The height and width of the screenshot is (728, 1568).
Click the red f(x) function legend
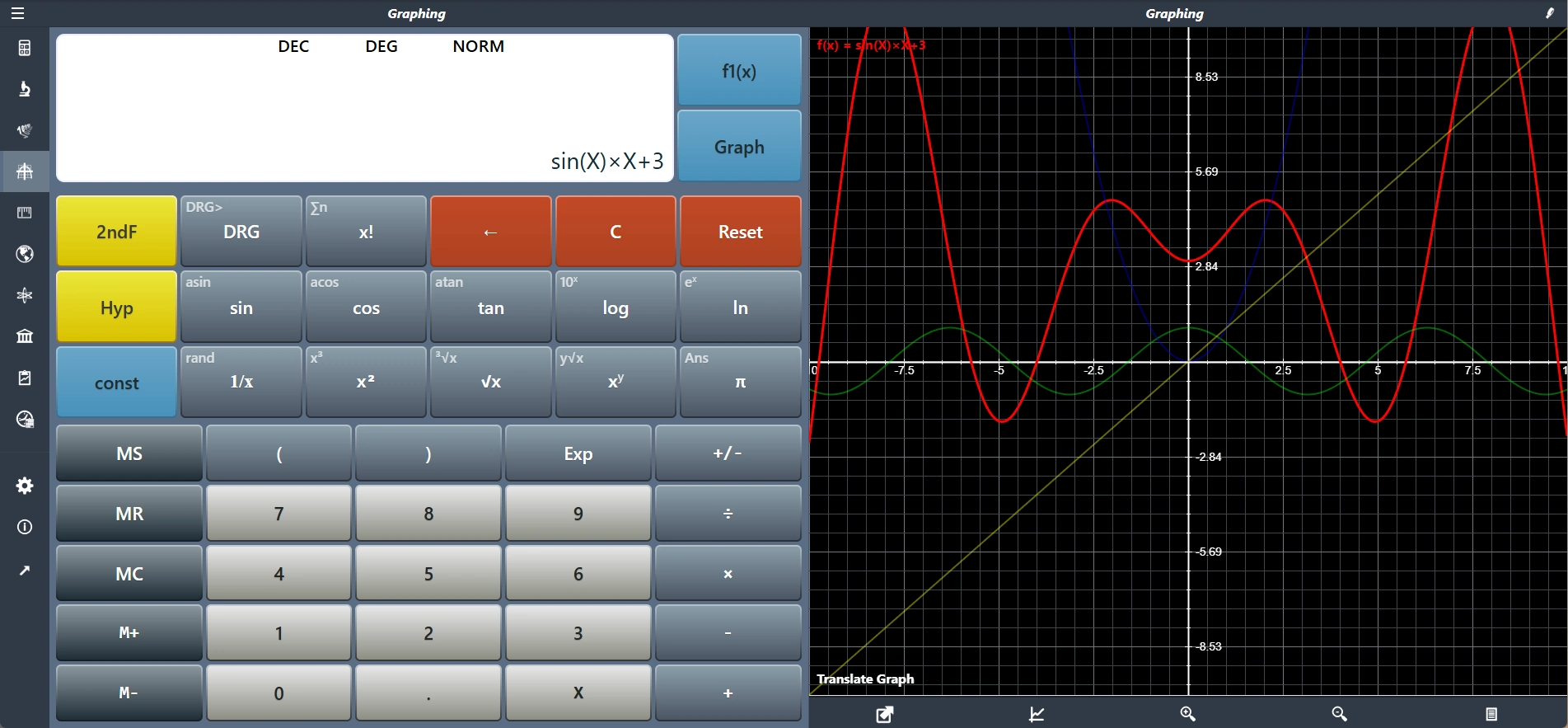click(x=871, y=45)
